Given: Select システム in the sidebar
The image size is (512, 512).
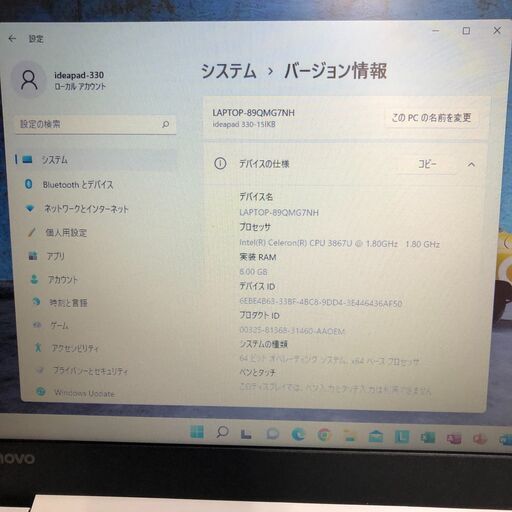Looking at the screenshot, I should click(x=95, y=160).
